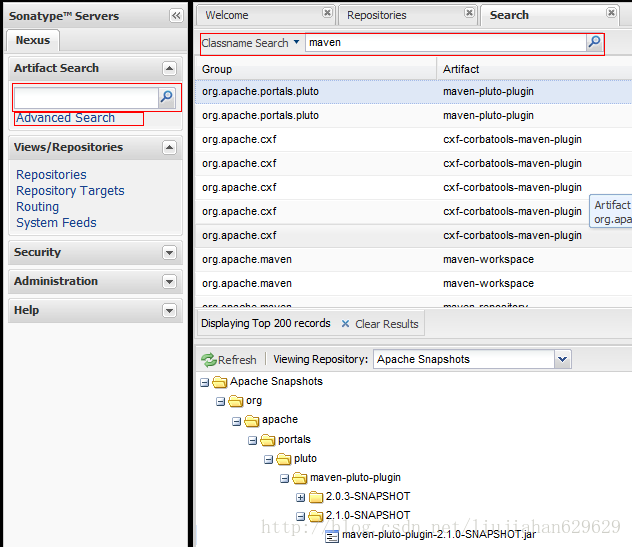
Task: Collapse the Sonatype Servers side panel
Action: (176, 16)
